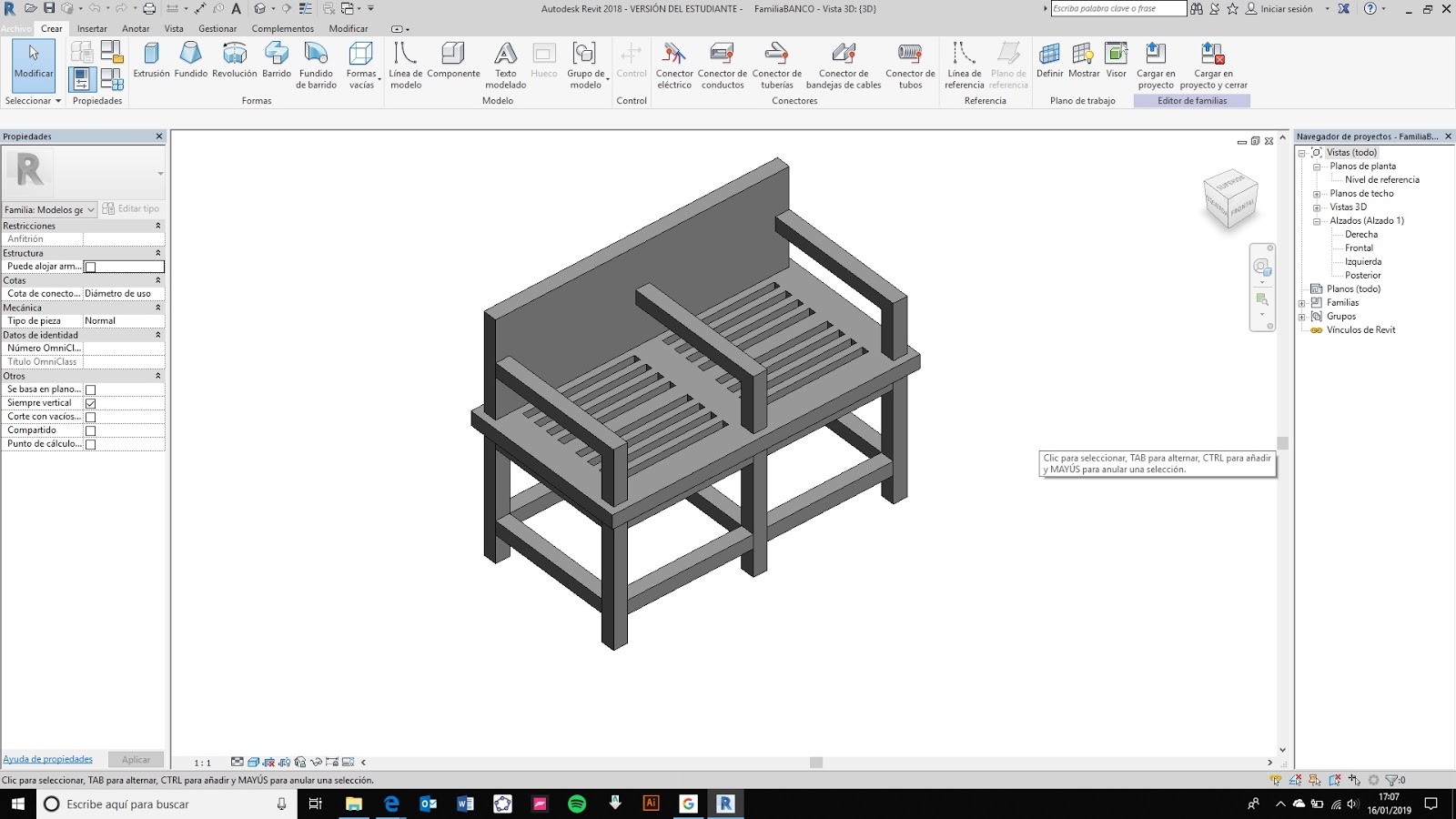Viewport: 1456px width, 819px height.
Task: Uncheck the Siempre vertical checkbox
Action: coord(90,402)
